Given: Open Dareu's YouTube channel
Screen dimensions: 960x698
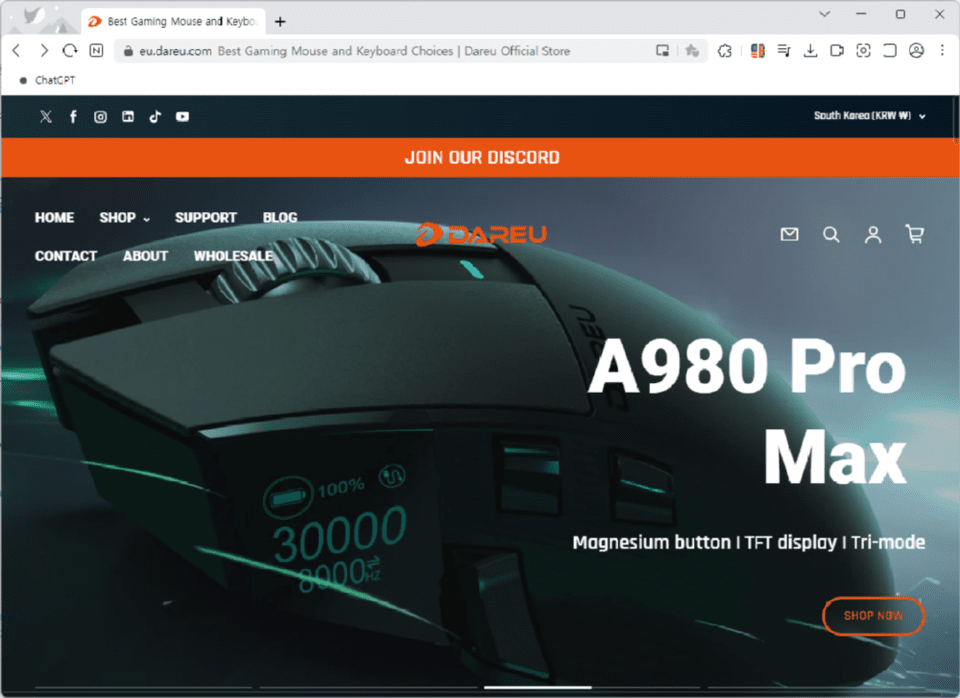Looking at the screenshot, I should (x=182, y=116).
